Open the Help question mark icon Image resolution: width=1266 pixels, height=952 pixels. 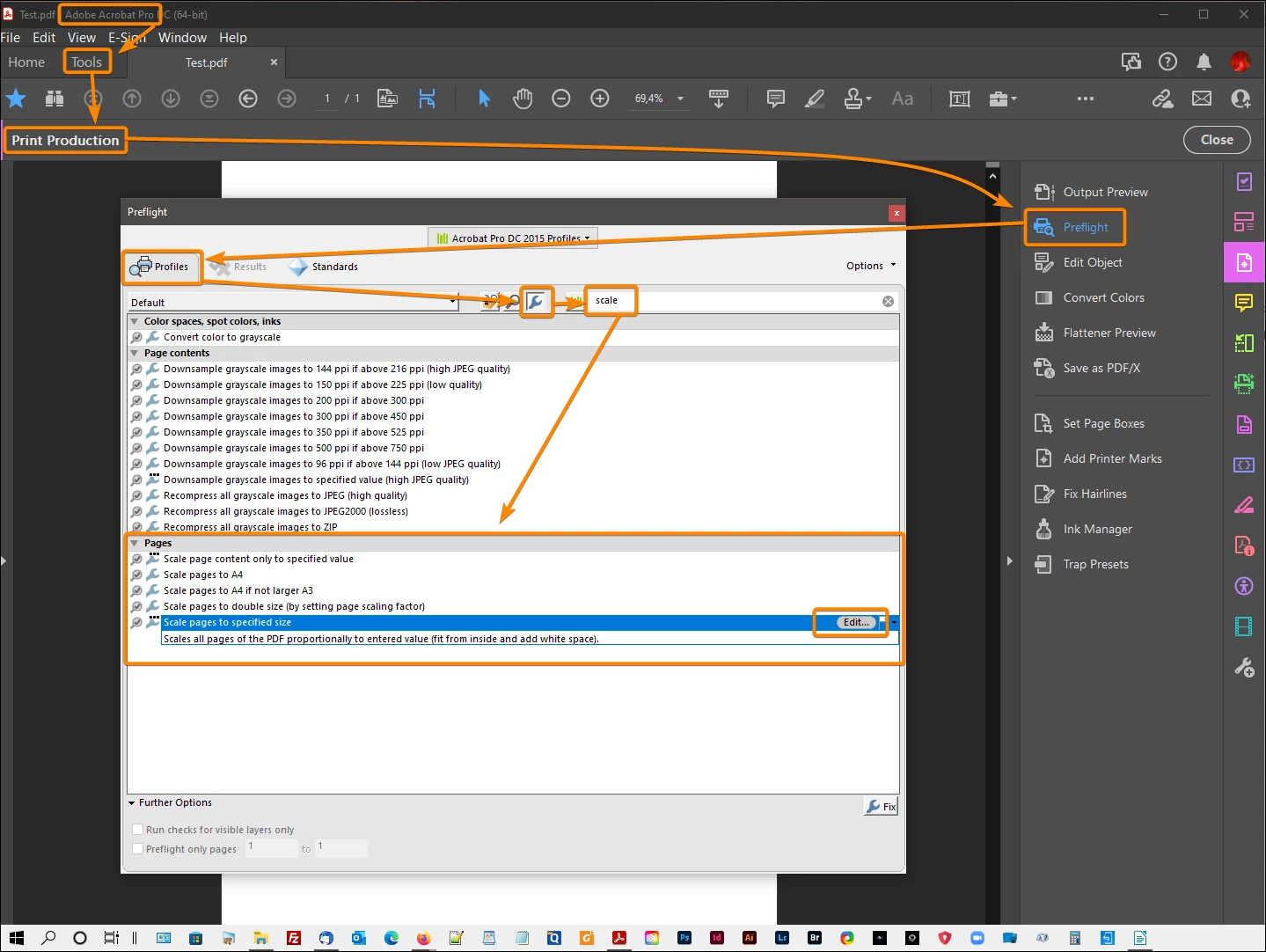1167,62
